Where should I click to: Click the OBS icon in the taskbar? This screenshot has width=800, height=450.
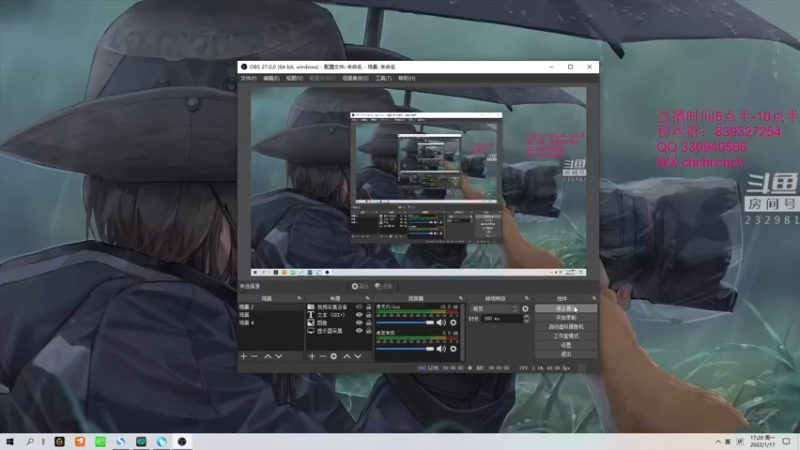pos(182,442)
